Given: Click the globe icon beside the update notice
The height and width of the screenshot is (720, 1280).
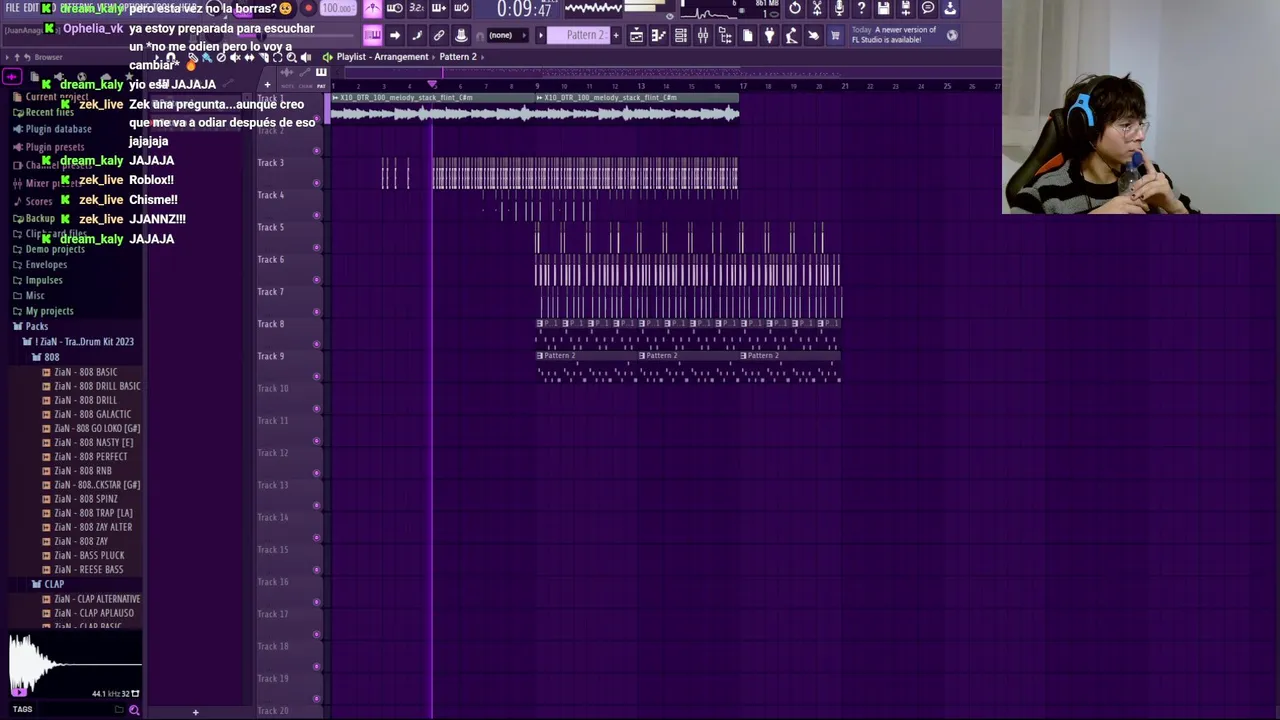Looking at the screenshot, I should pos(952,36).
